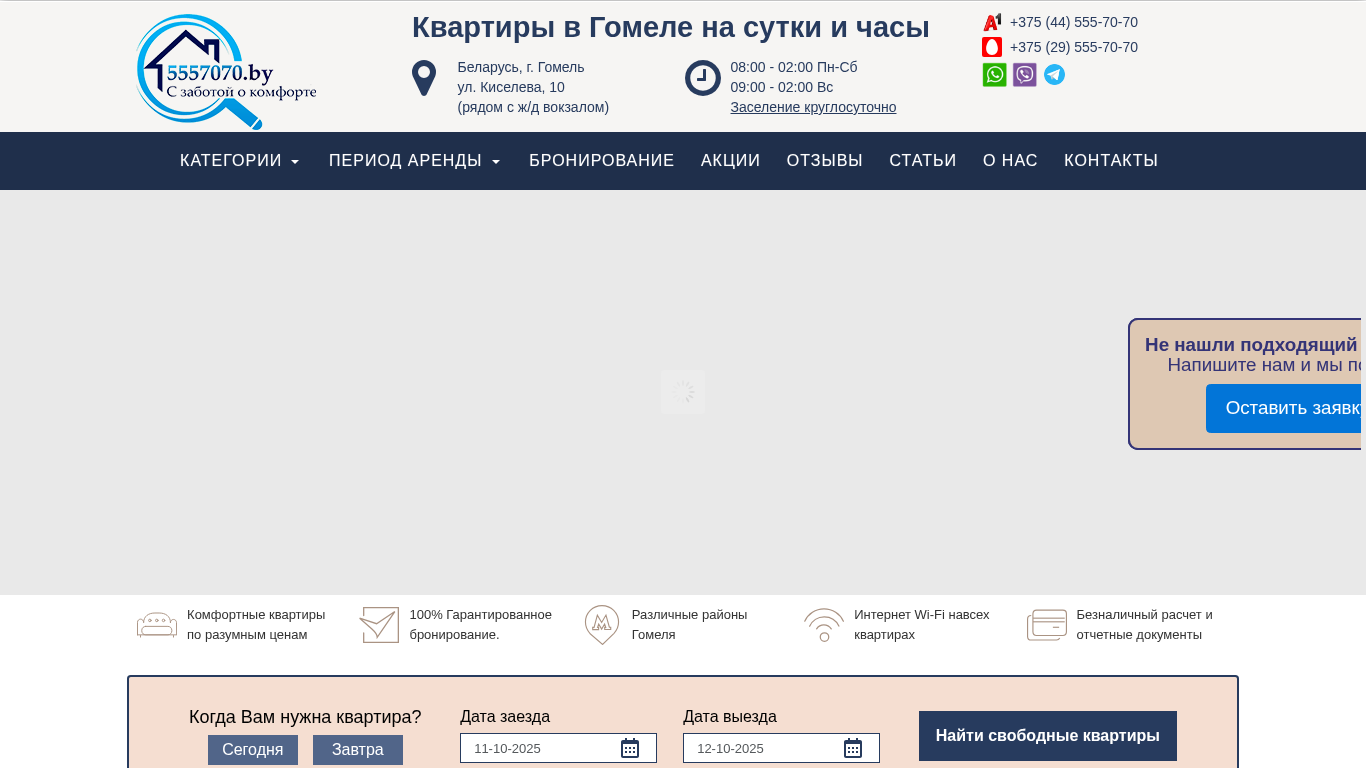Select the Завтра quick date option
This screenshot has width=1366, height=768.
[358, 750]
